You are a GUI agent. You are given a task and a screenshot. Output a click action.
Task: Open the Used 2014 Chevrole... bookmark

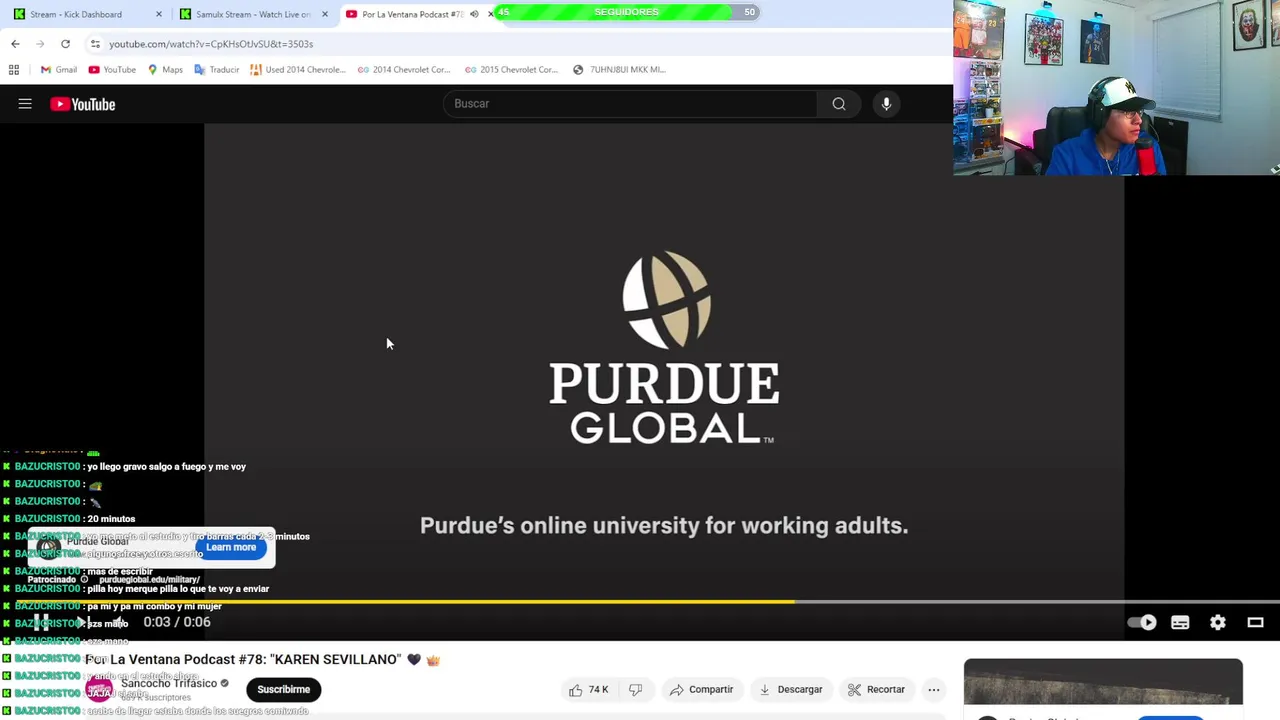coord(298,70)
